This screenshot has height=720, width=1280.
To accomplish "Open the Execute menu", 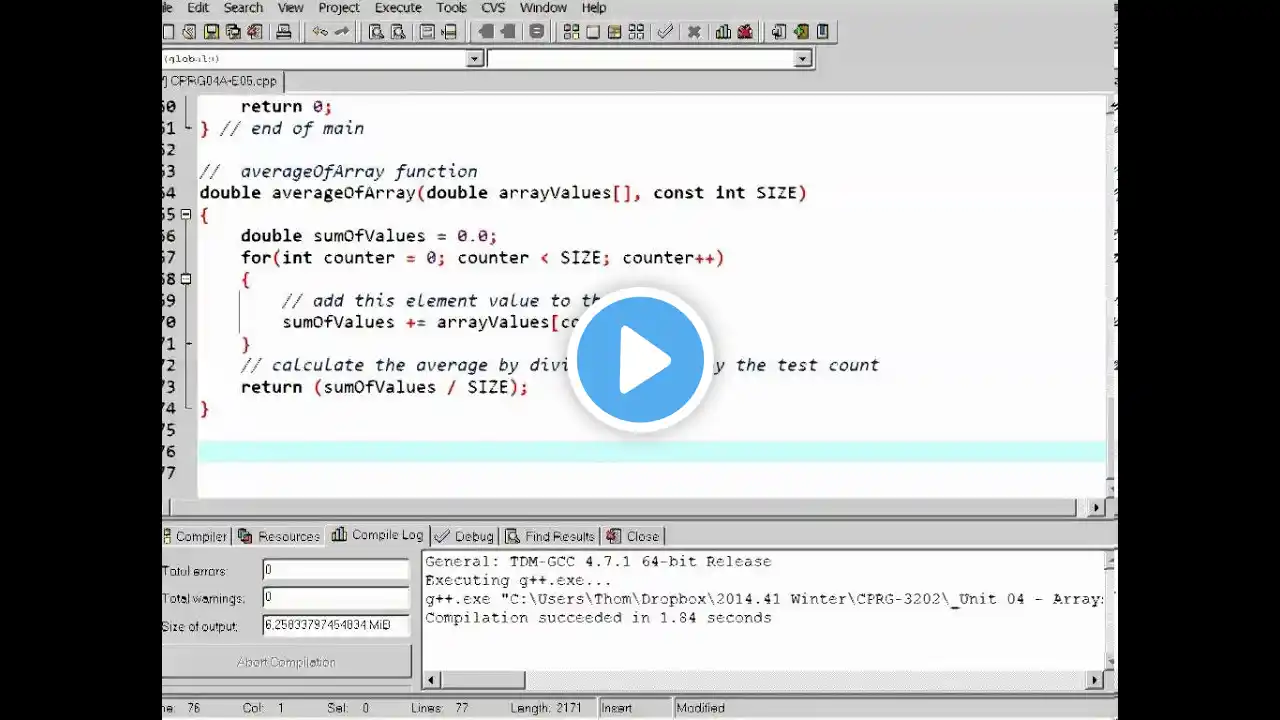I will pyautogui.click(x=398, y=8).
